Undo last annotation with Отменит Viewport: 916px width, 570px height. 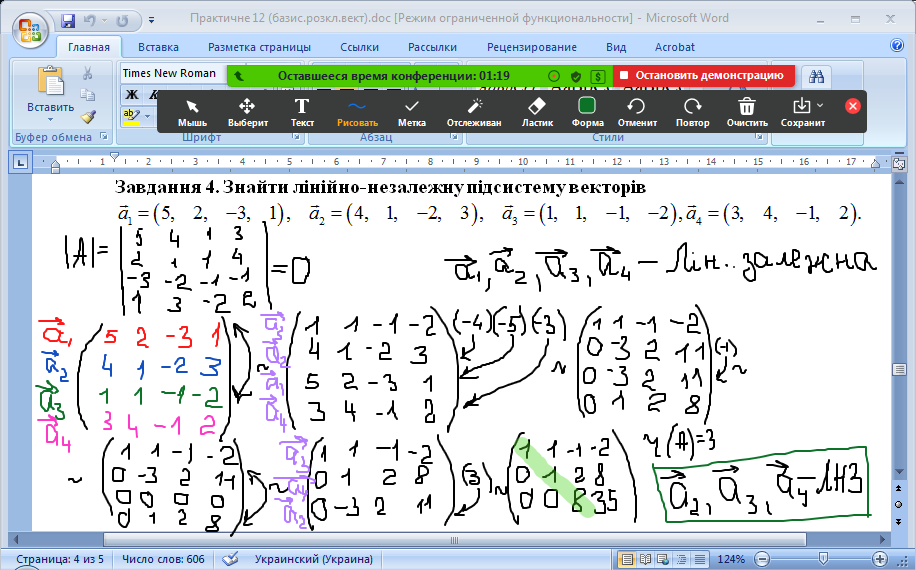637,112
